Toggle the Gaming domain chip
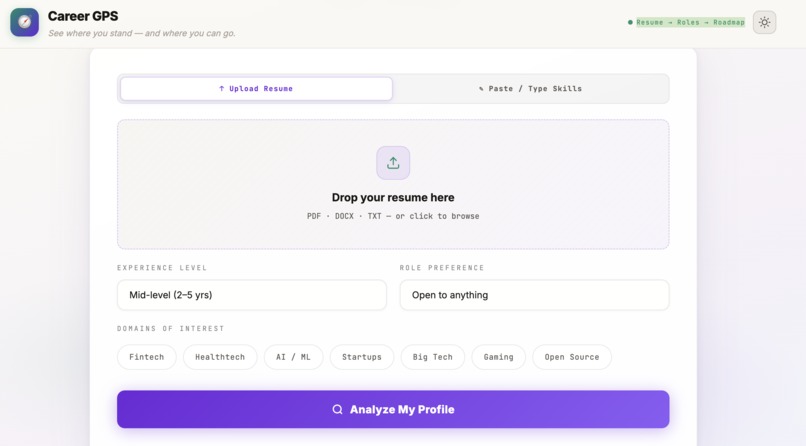 (499, 357)
